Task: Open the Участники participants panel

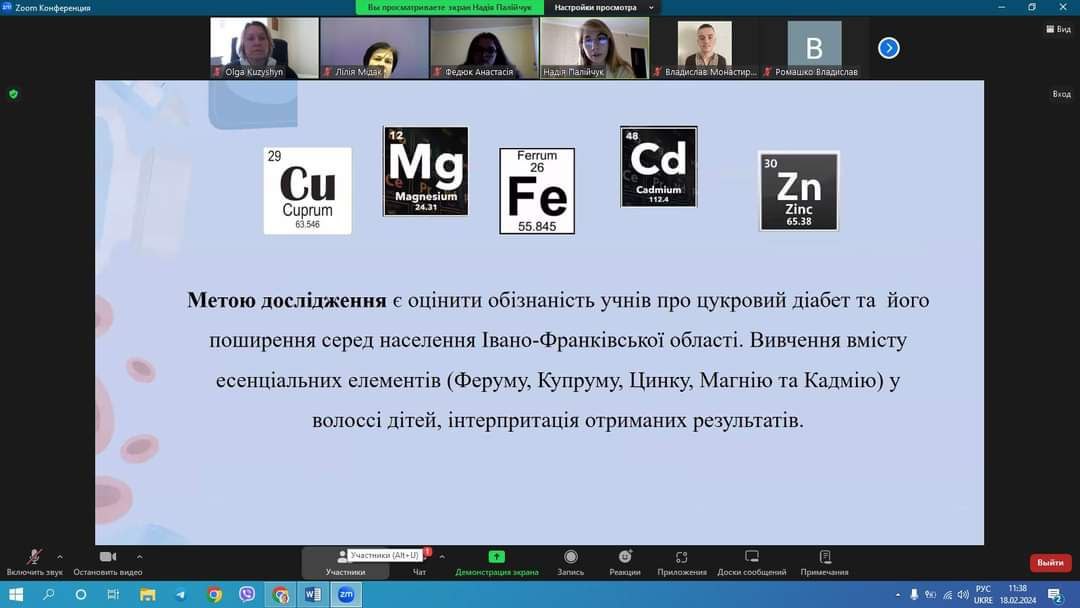Action: pos(345,562)
